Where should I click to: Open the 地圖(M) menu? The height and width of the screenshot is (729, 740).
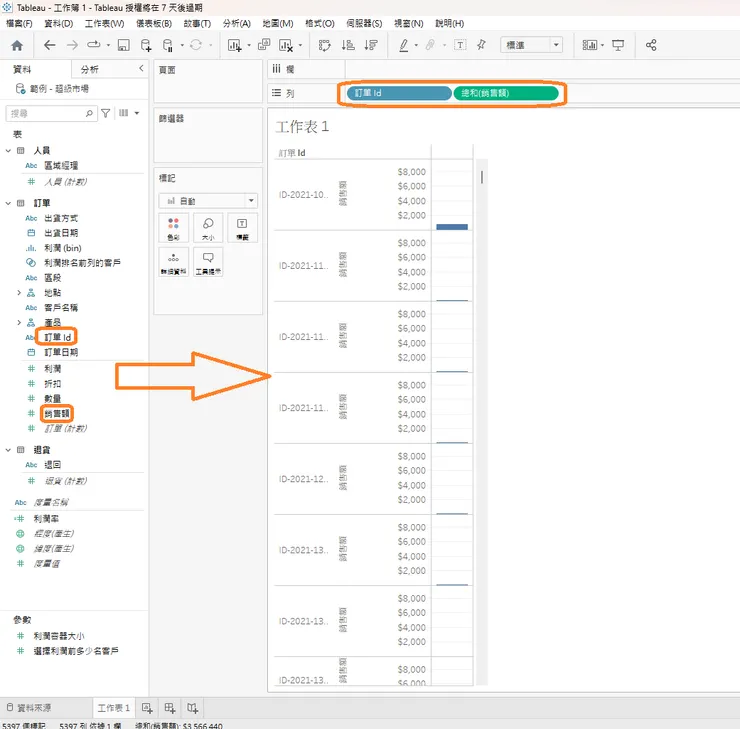[x=278, y=23]
